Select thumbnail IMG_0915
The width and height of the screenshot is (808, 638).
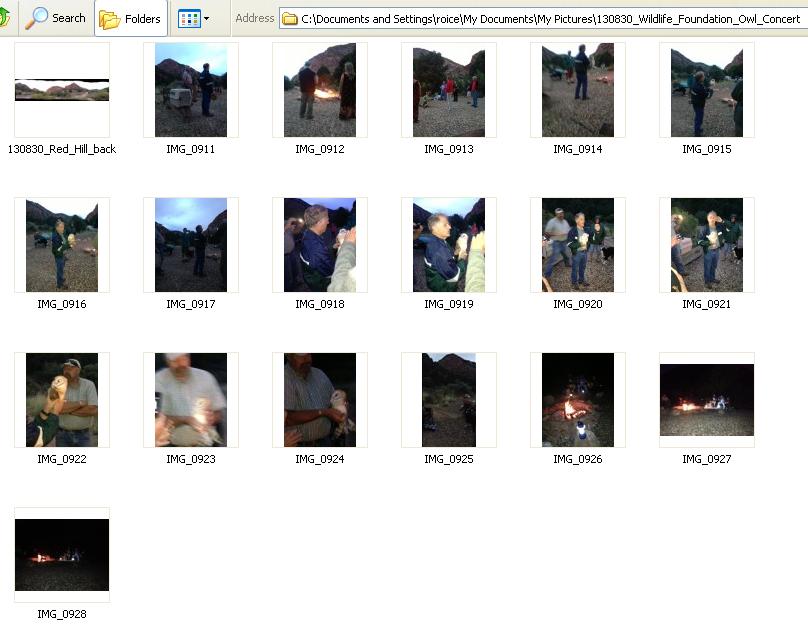pos(707,90)
